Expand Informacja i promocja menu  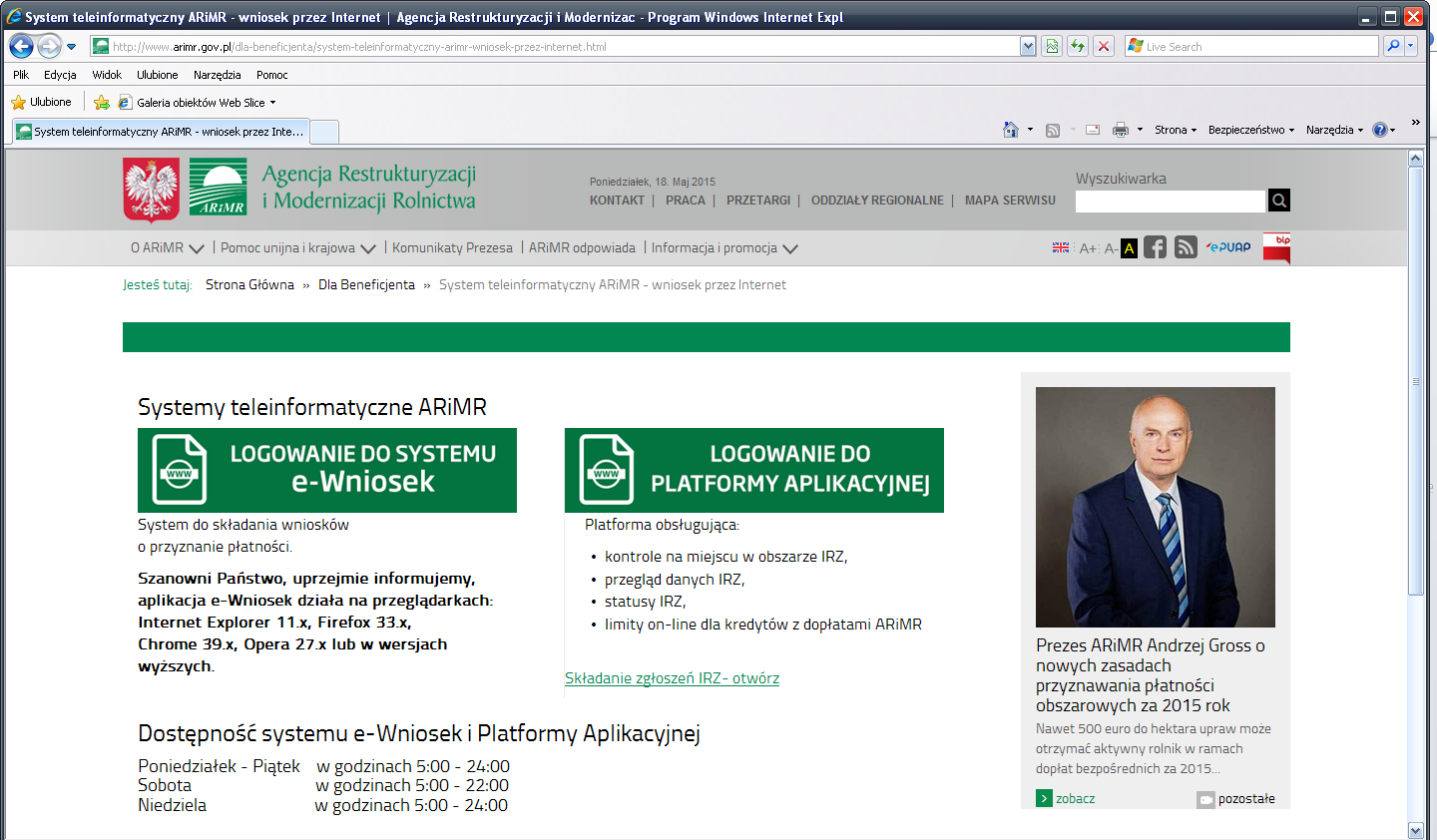coord(724,247)
